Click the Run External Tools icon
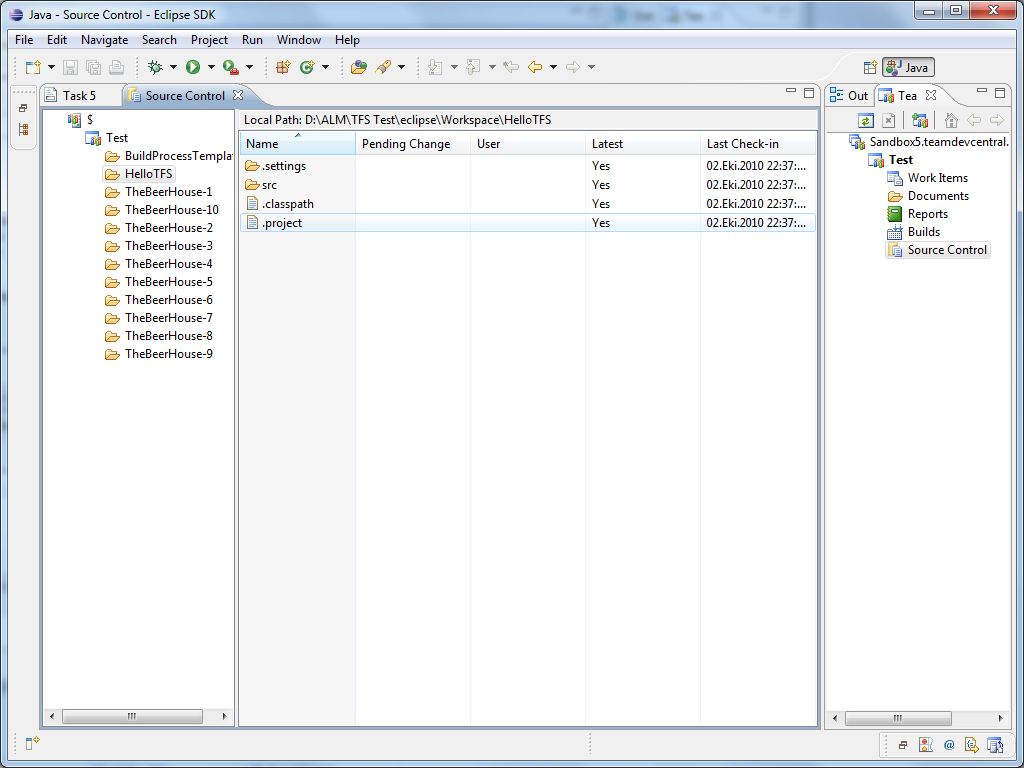Viewport: 1024px width, 768px height. pos(231,67)
